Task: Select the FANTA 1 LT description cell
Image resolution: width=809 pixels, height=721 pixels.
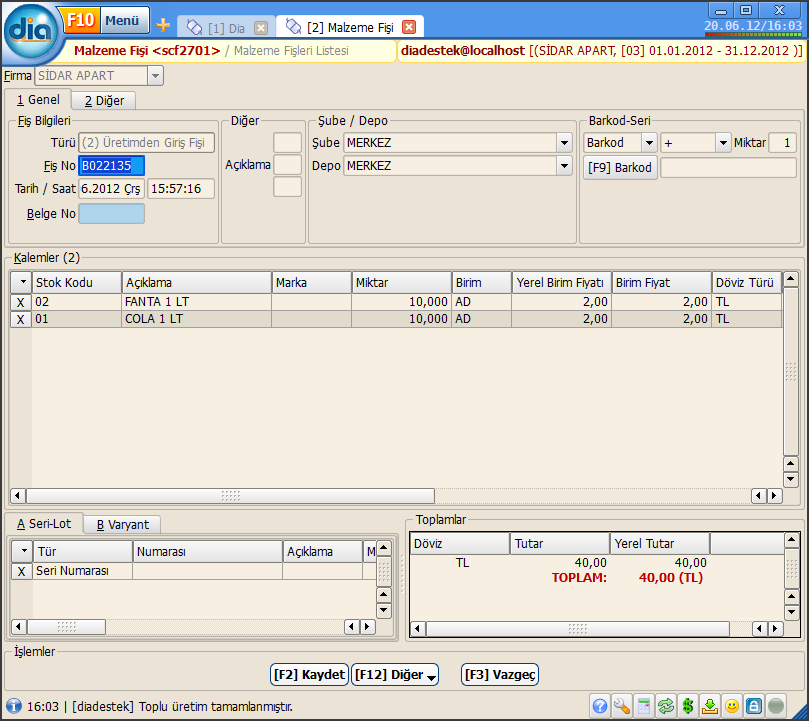Action: tap(197, 302)
